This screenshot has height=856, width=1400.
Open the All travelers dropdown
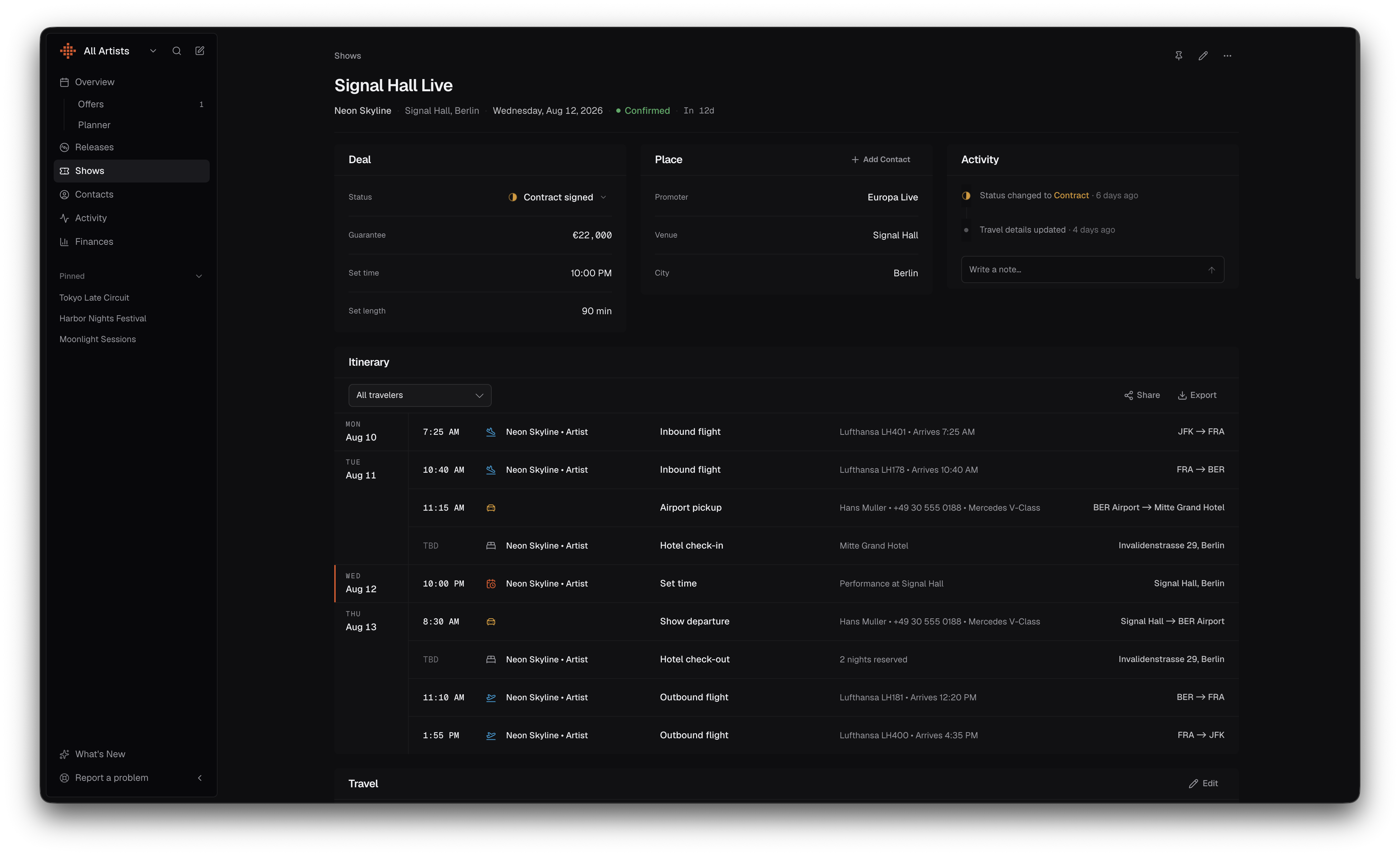click(420, 395)
